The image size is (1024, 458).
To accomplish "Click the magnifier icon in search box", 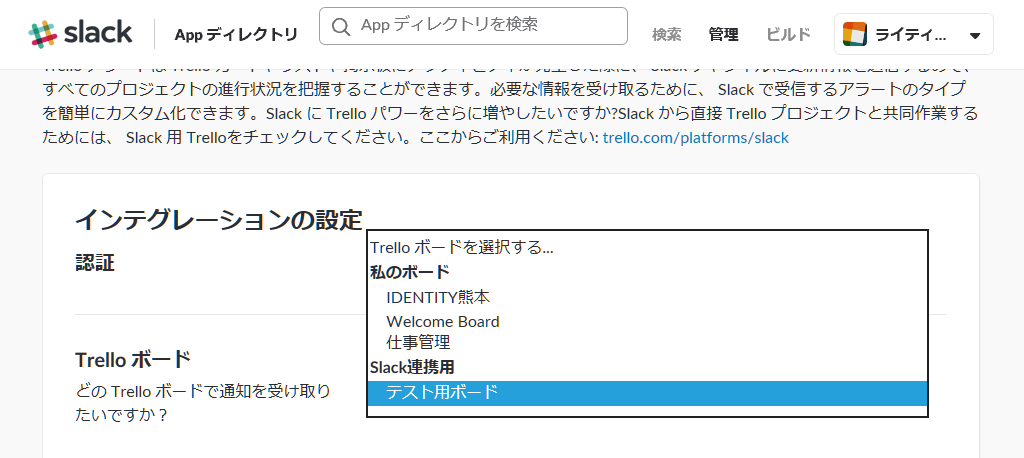I will tap(341, 26).
